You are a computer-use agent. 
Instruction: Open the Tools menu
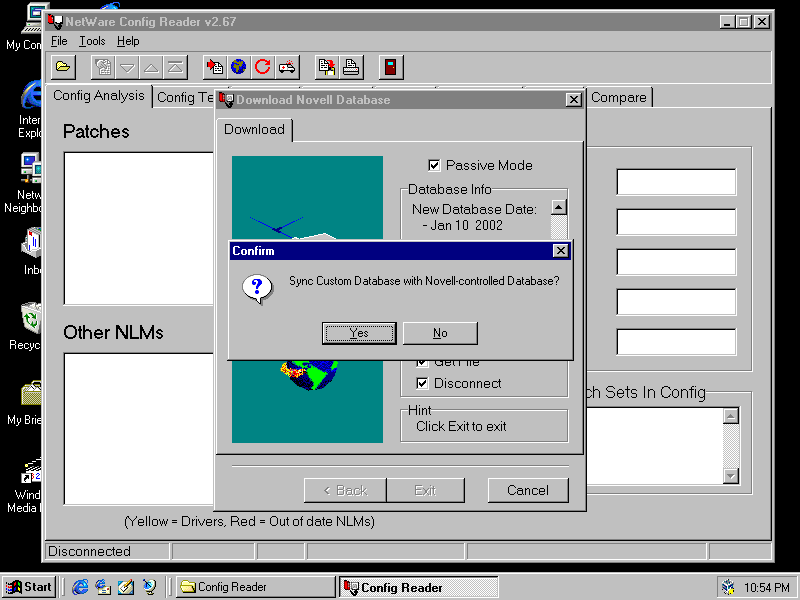pos(92,41)
